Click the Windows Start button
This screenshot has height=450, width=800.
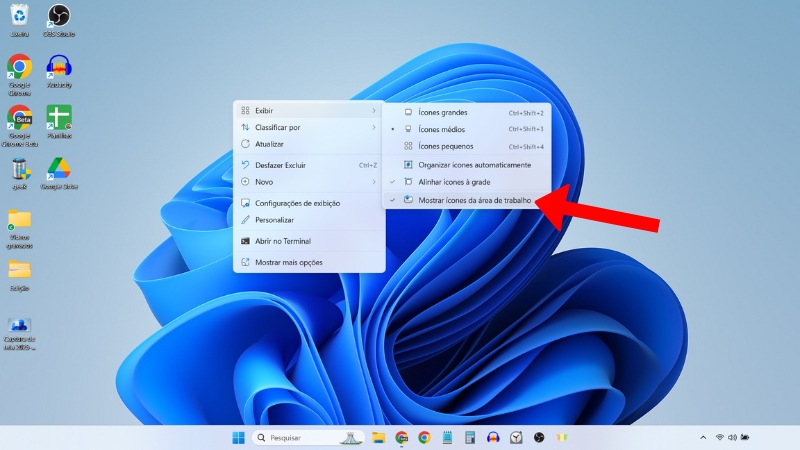[238, 438]
